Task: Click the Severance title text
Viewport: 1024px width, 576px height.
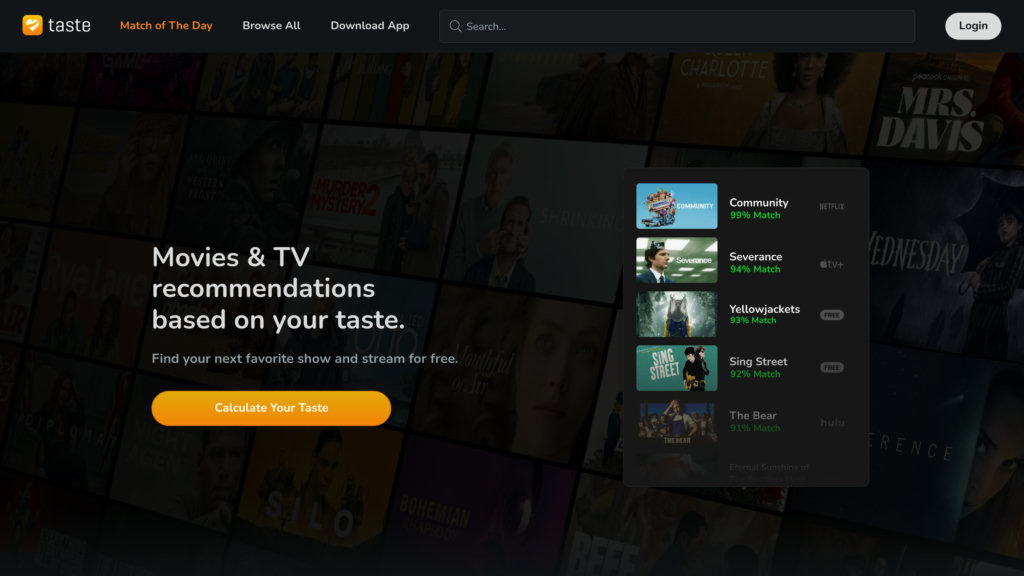Action: (x=755, y=257)
